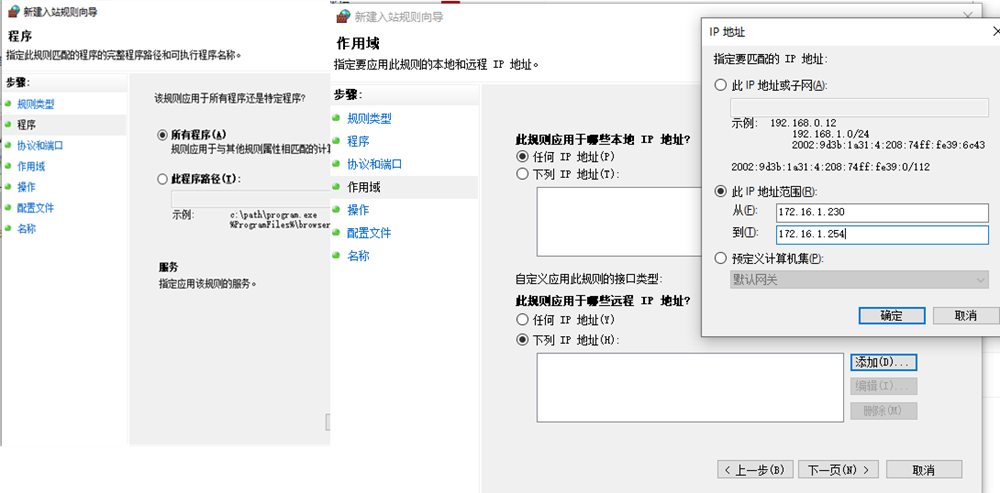This screenshot has height=493, width=1000.
Task: Cancel the IP 地址 dialog
Action: [x=965, y=315]
